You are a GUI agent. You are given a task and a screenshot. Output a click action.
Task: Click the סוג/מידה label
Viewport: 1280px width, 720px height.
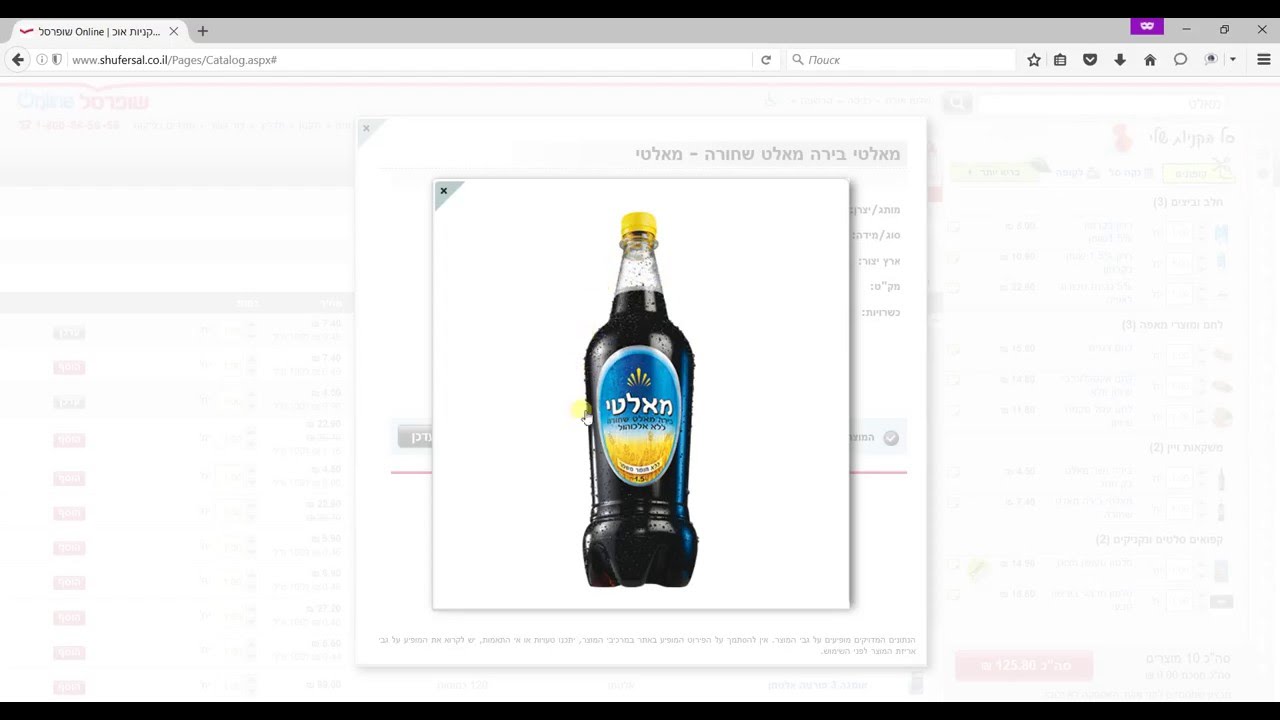tap(876, 235)
